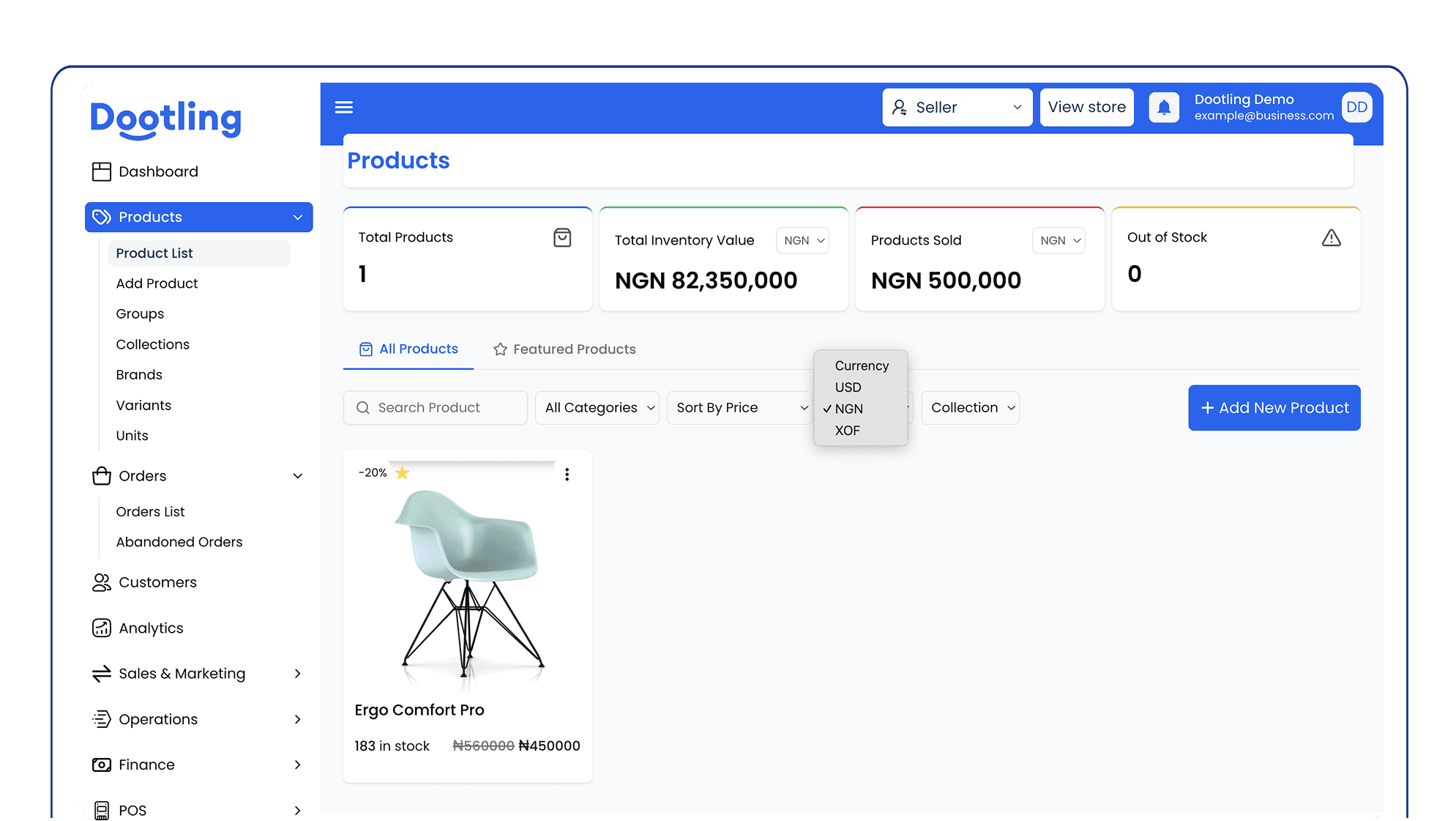The height and width of the screenshot is (821, 1456).
Task: Pick XOF from the currency list
Action: pos(848,431)
